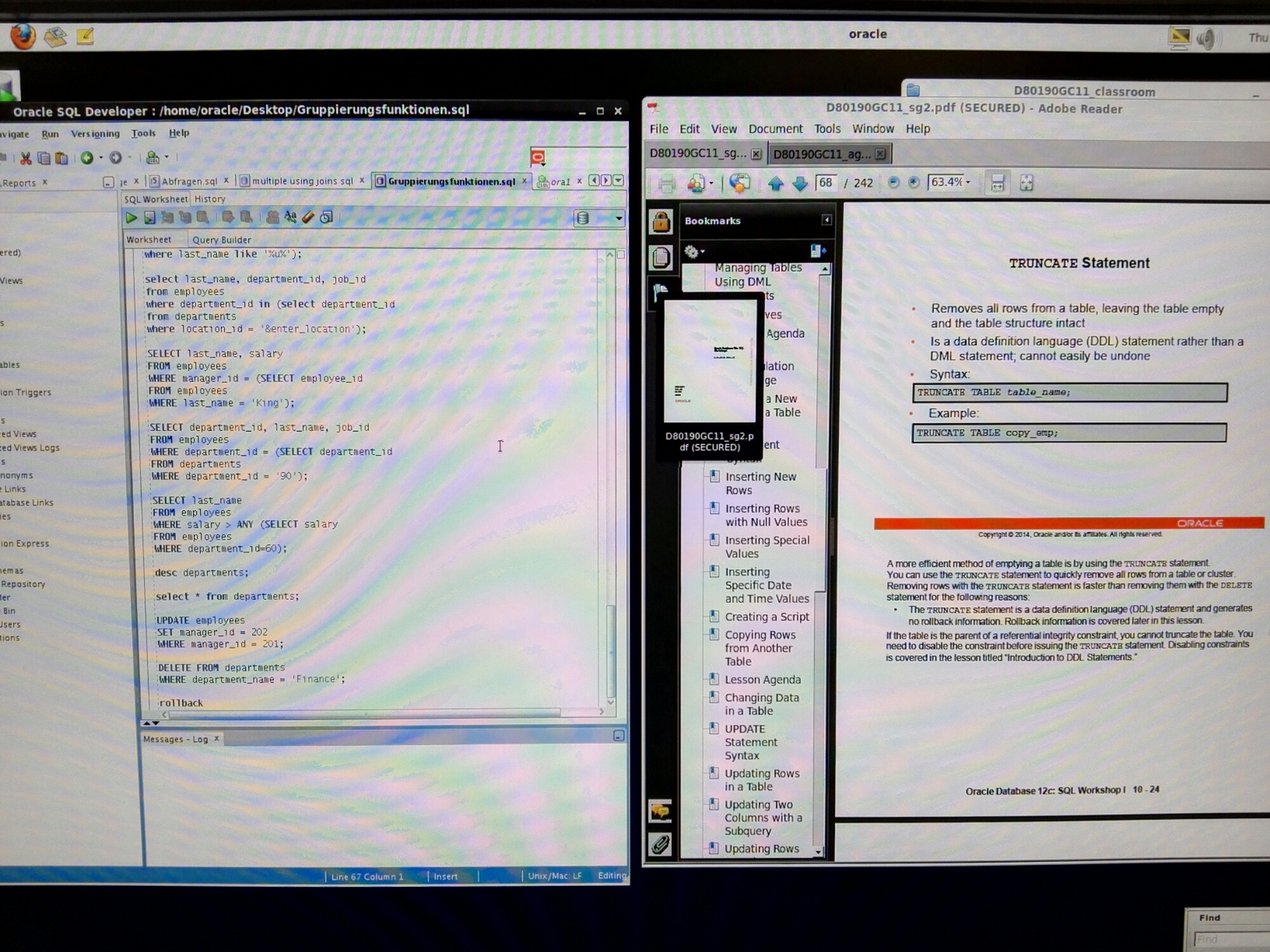Click the Cut scissors icon in SQL Developer
Viewport: 1270px width, 952px height.
pos(25,158)
